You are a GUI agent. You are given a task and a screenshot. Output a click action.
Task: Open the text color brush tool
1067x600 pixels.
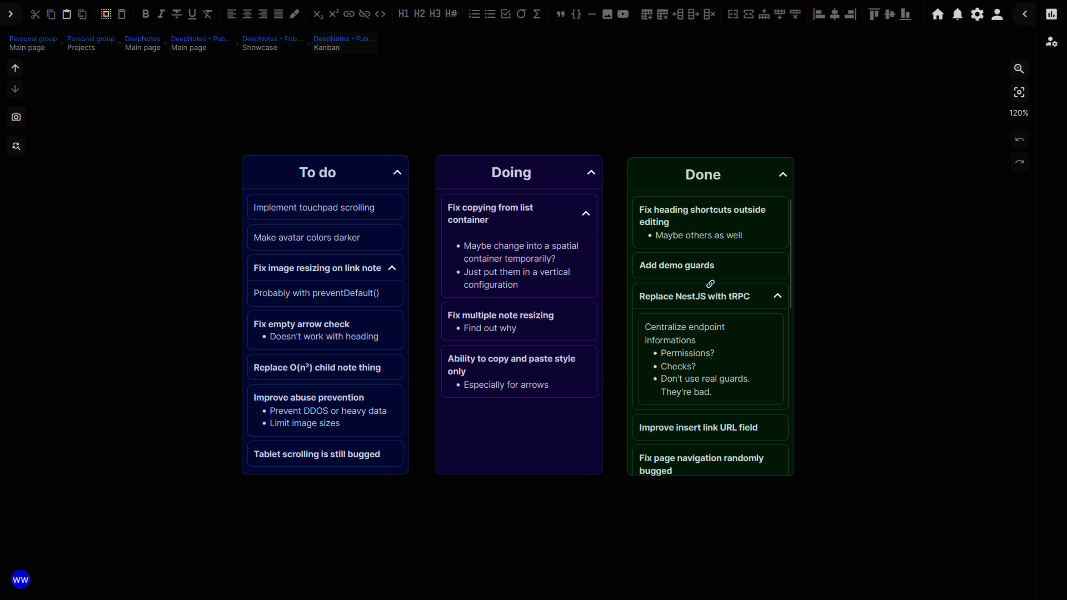(x=294, y=14)
